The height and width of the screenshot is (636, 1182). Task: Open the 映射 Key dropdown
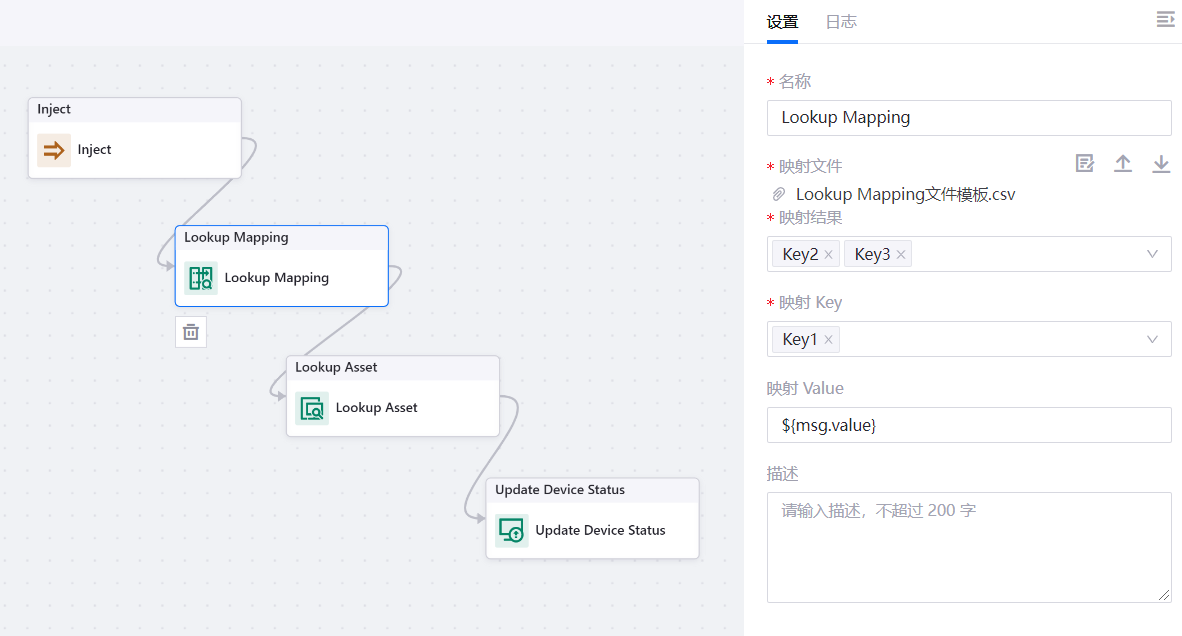pyautogui.click(x=1152, y=338)
